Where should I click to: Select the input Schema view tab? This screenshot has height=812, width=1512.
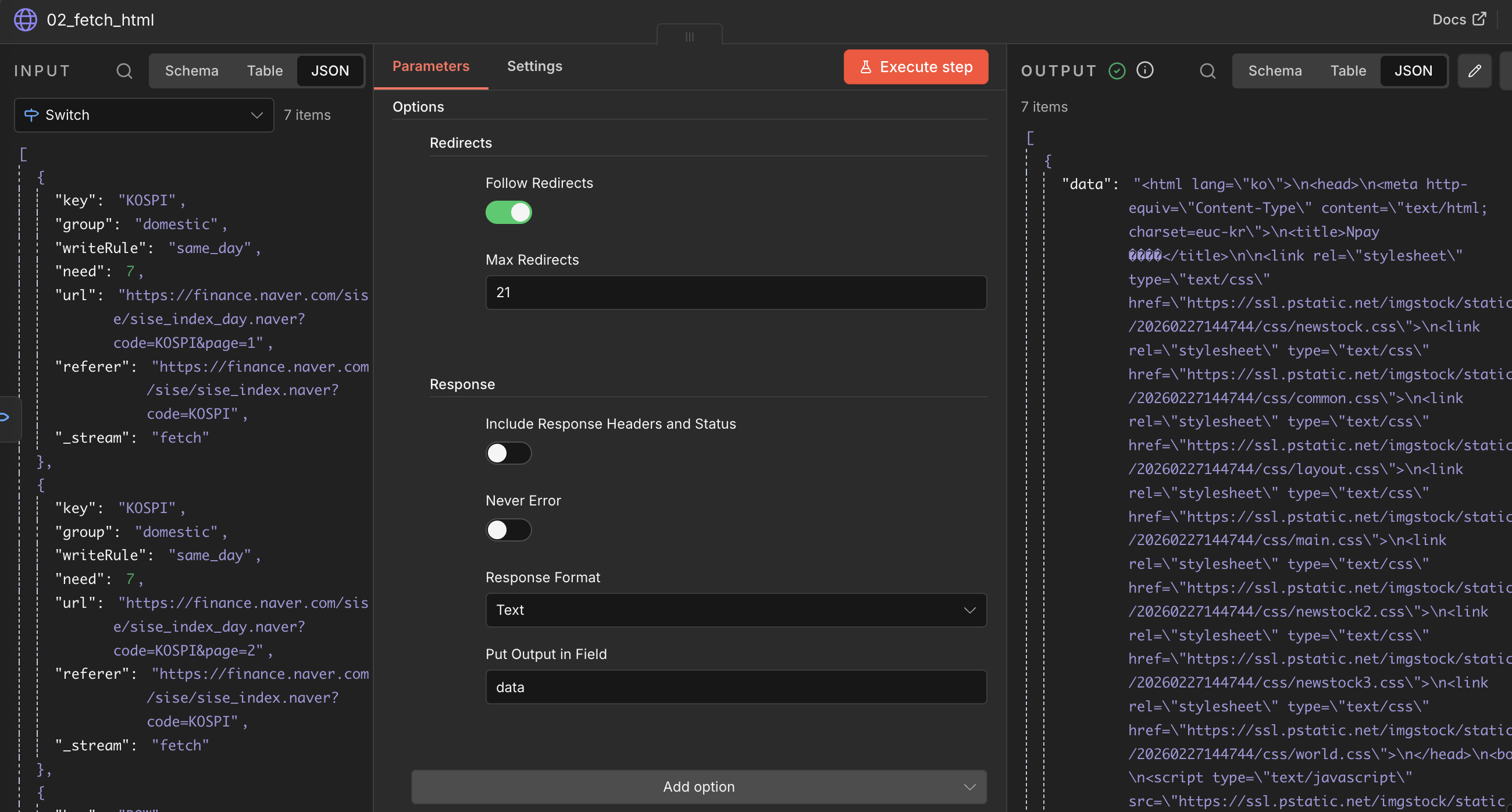coord(191,71)
